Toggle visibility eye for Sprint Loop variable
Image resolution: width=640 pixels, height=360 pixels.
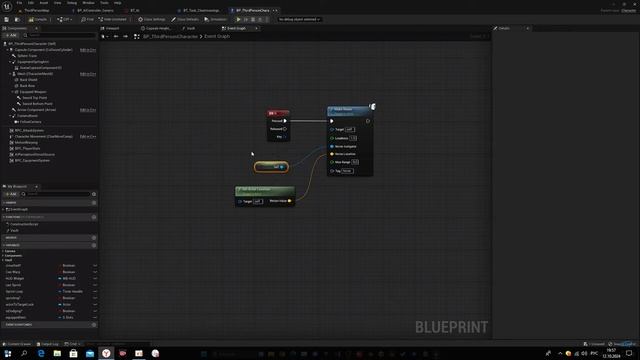pos(95,291)
